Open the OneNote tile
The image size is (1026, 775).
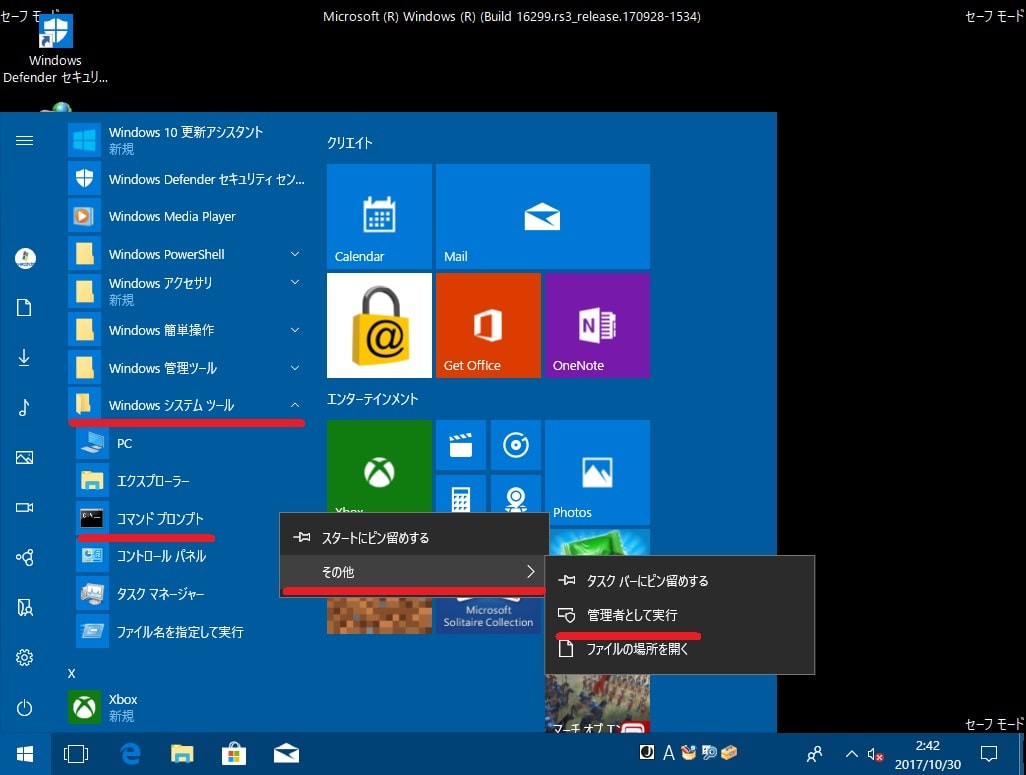pos(597,325)
